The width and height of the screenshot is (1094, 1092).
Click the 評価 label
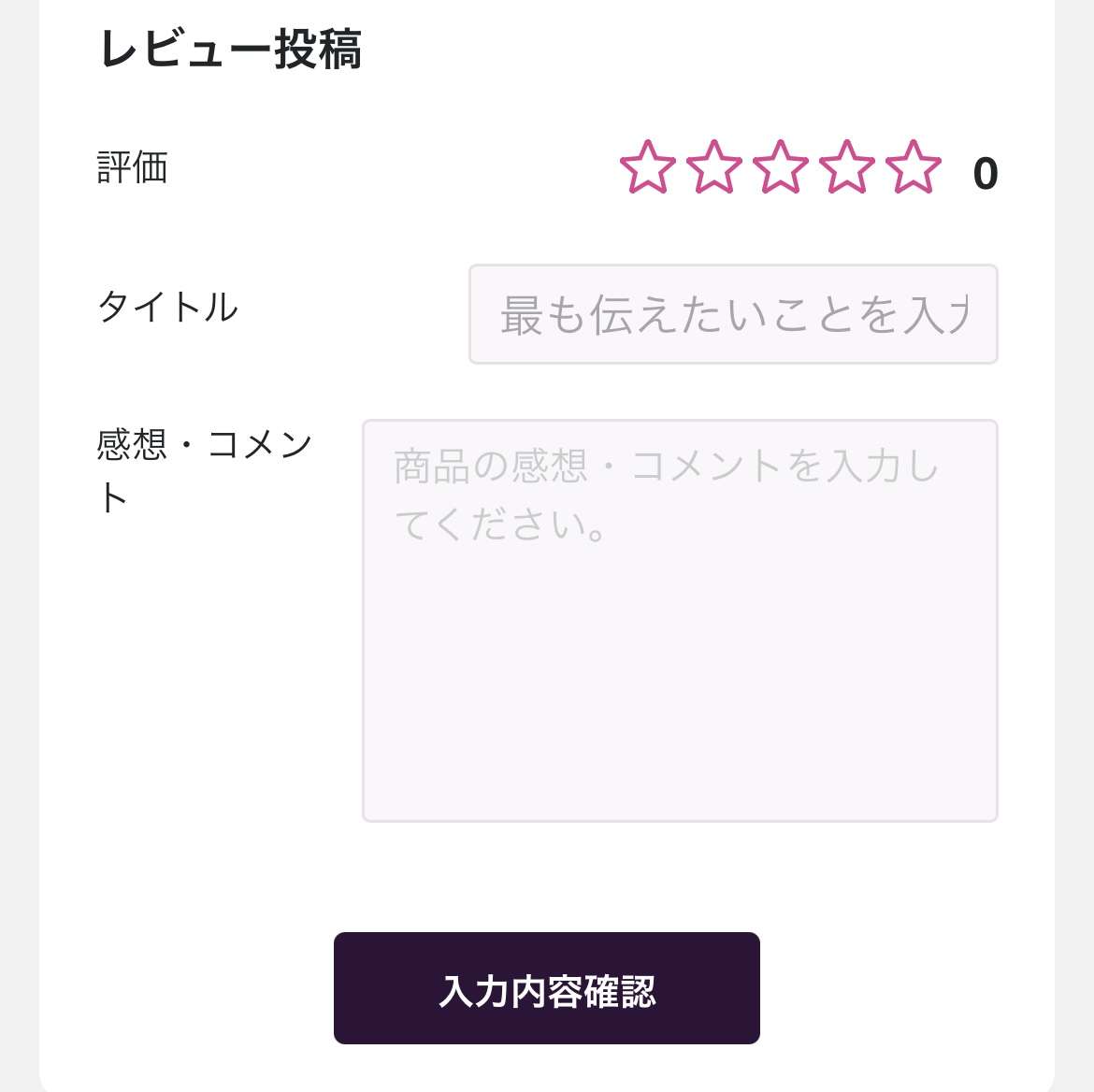tap(132, 168)
